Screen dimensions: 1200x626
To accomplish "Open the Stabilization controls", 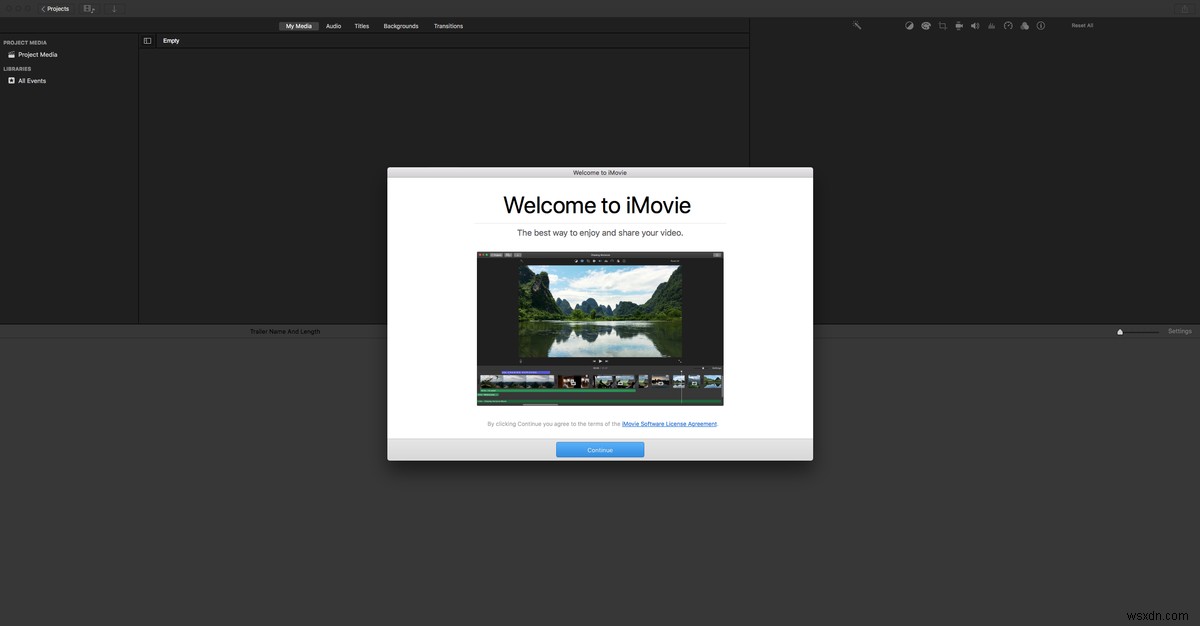I will pos(958,25).
